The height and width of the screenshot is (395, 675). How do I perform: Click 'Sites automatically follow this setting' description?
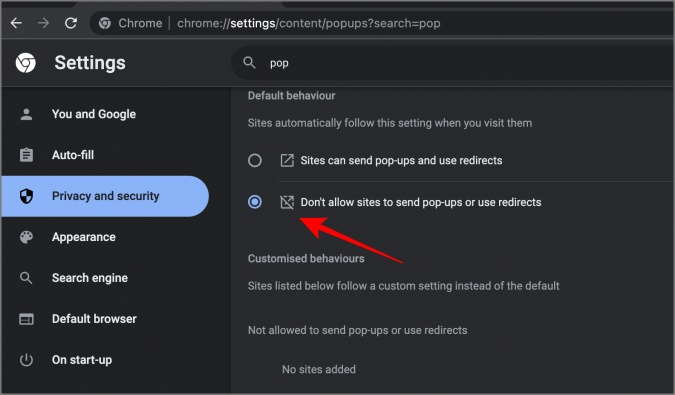(390, 123)
